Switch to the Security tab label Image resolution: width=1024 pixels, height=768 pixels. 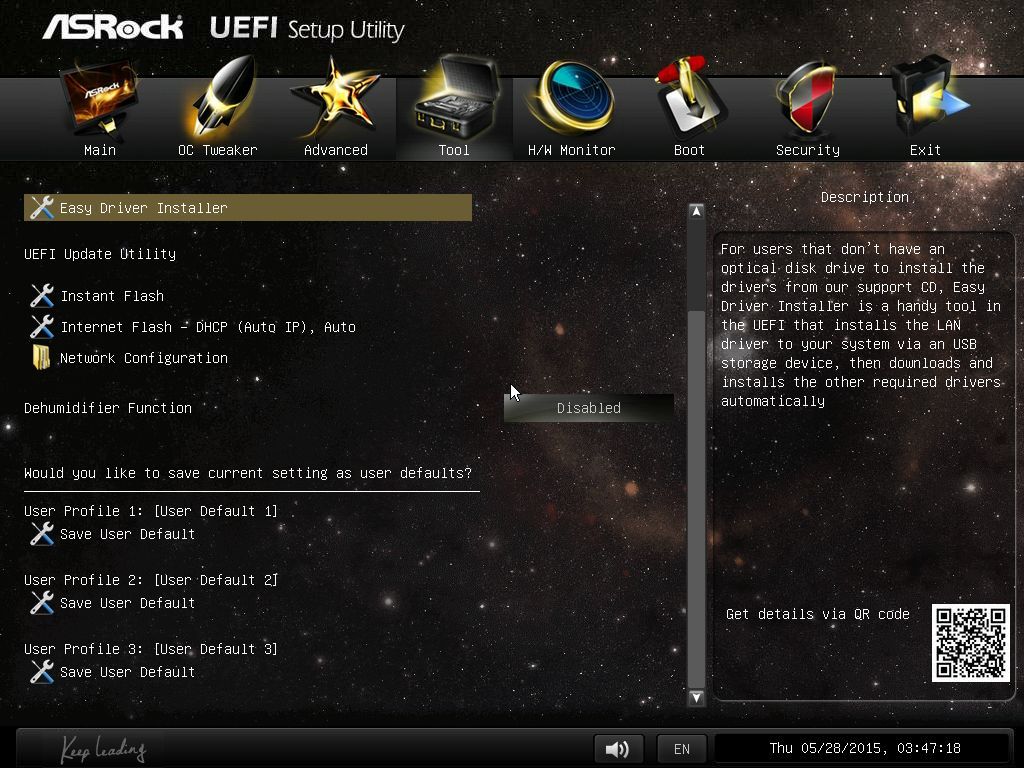coord(808,150)
